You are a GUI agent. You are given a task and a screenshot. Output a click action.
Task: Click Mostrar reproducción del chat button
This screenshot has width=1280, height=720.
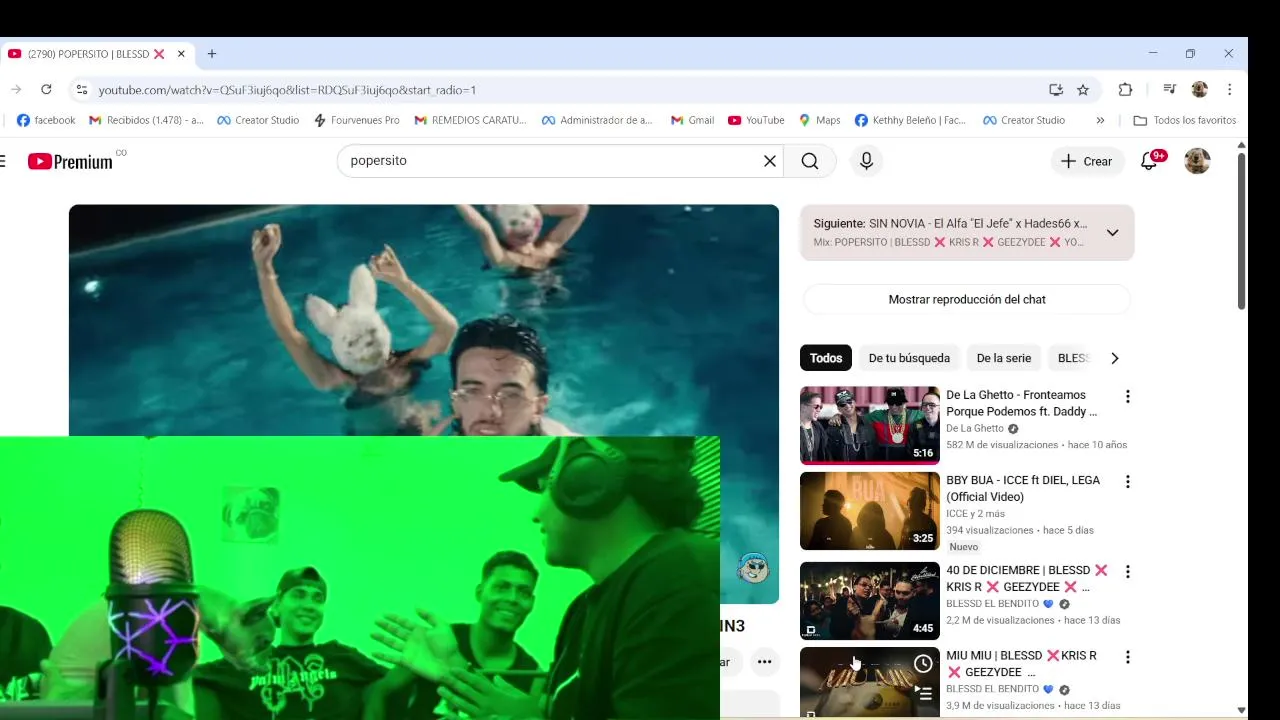[x=967, y=299]
